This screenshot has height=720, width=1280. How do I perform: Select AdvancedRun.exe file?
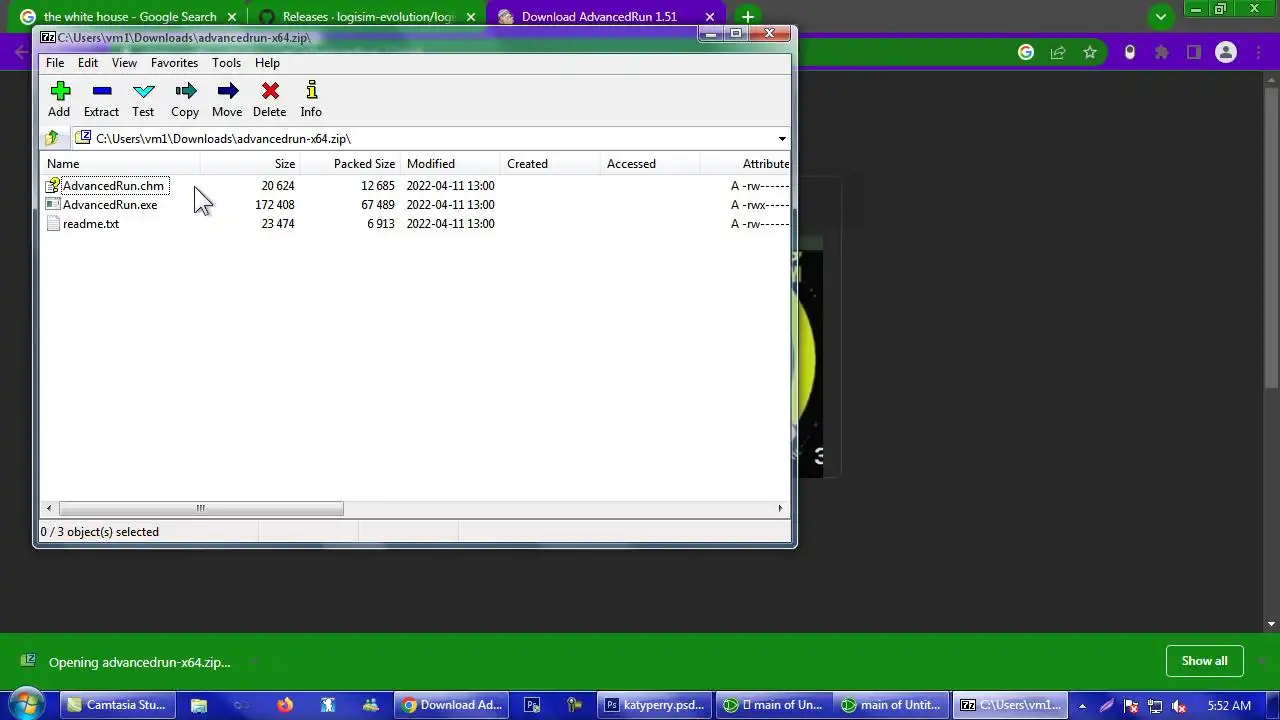(x=110, y=205)
